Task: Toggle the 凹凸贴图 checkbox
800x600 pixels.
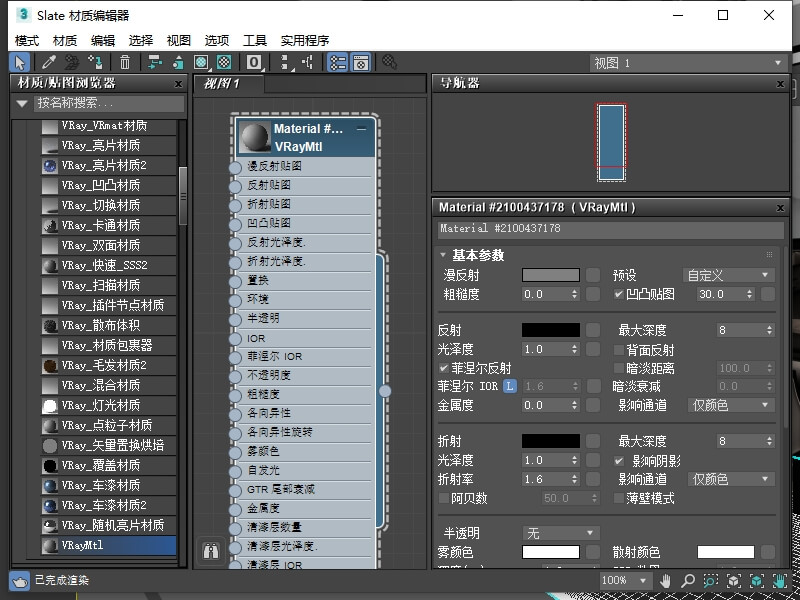Action: click(618, 294)
